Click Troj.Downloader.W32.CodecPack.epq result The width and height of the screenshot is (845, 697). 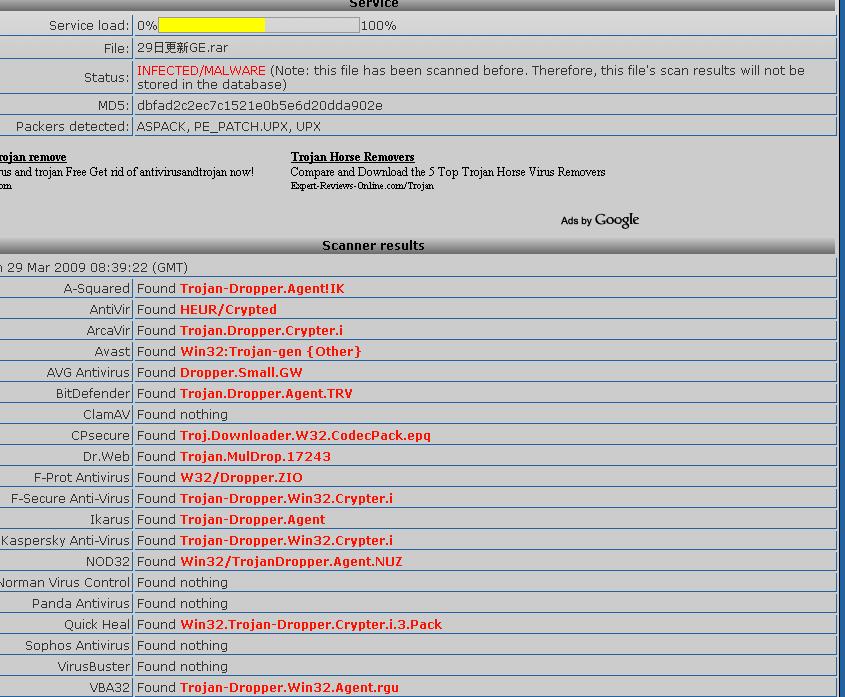305,436
